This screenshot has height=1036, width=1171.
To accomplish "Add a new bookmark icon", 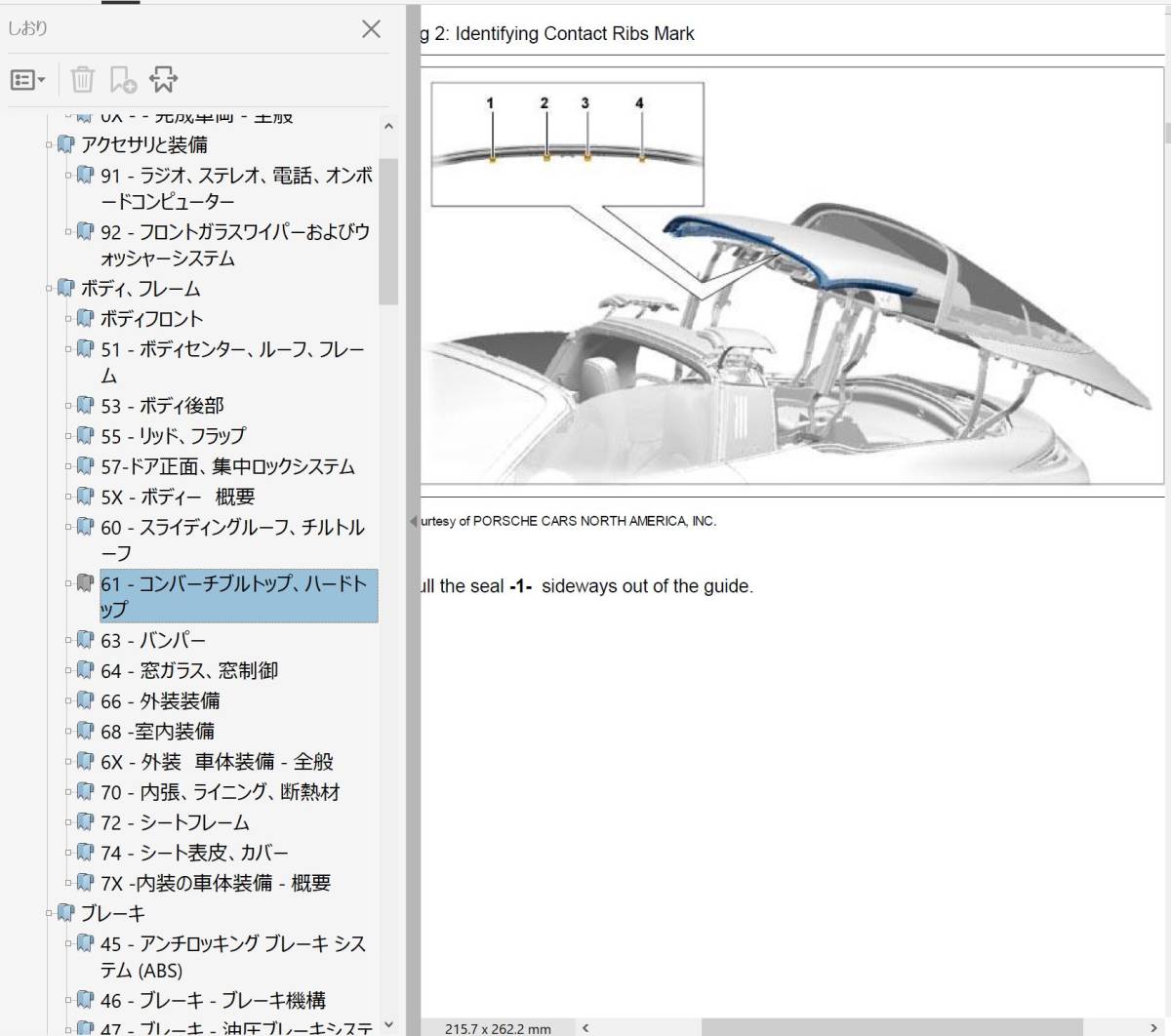I will click(123, 80).
